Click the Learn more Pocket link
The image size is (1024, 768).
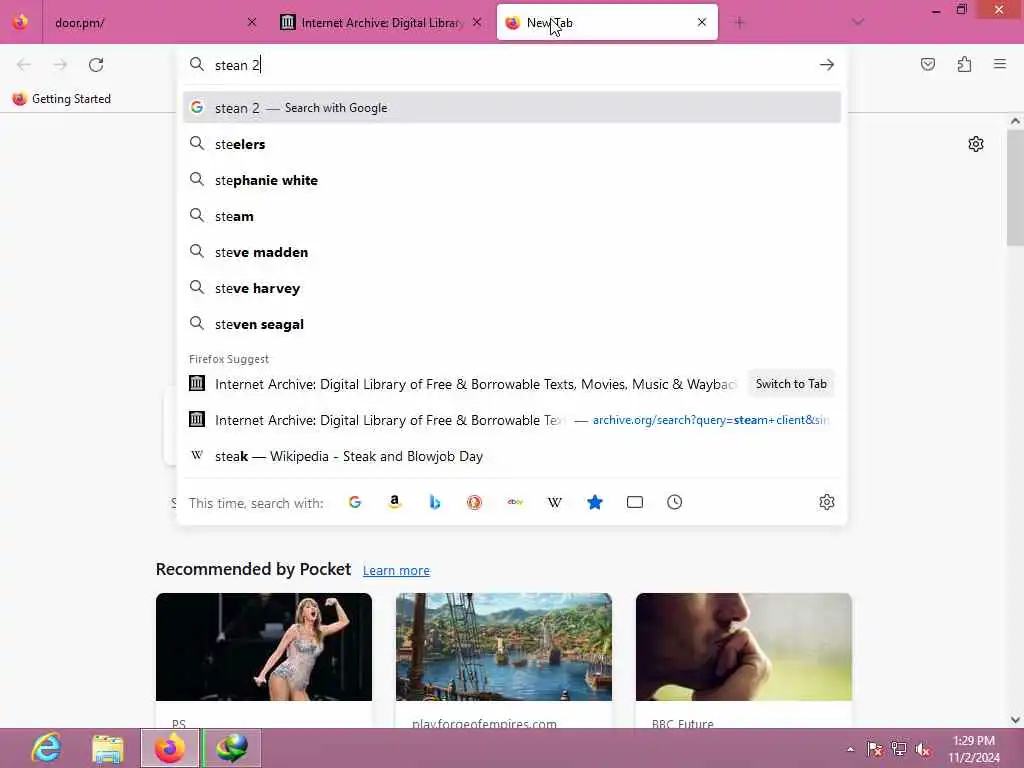click(x=396, y=570)
